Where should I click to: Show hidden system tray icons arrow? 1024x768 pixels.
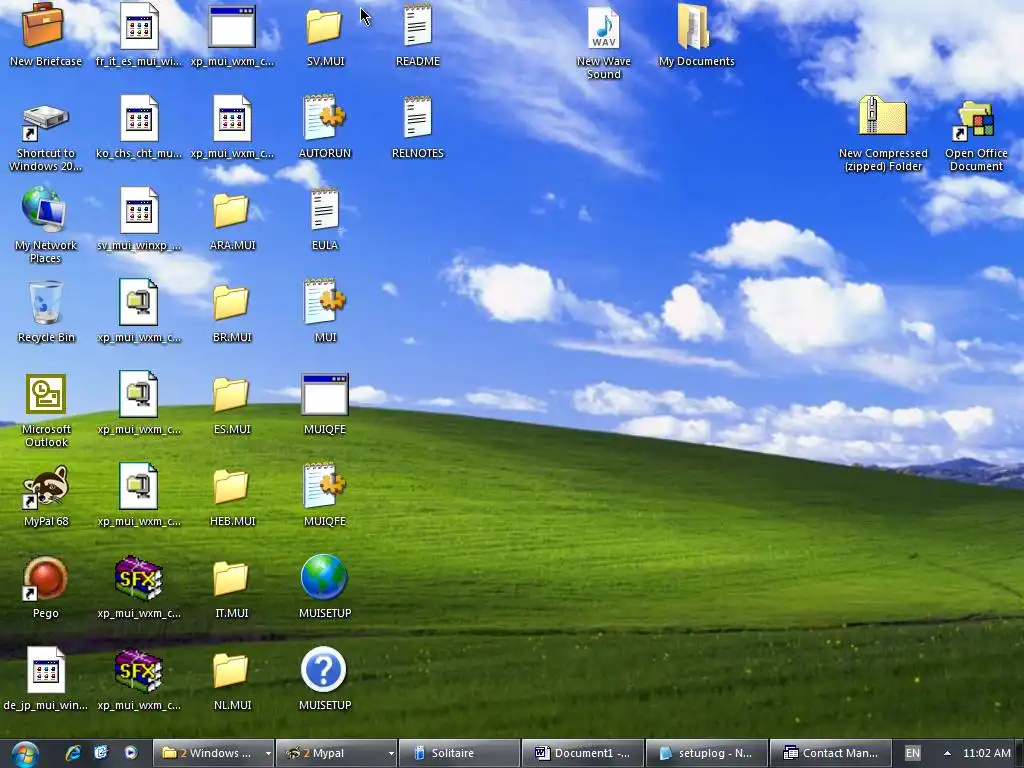coord(947,754)
